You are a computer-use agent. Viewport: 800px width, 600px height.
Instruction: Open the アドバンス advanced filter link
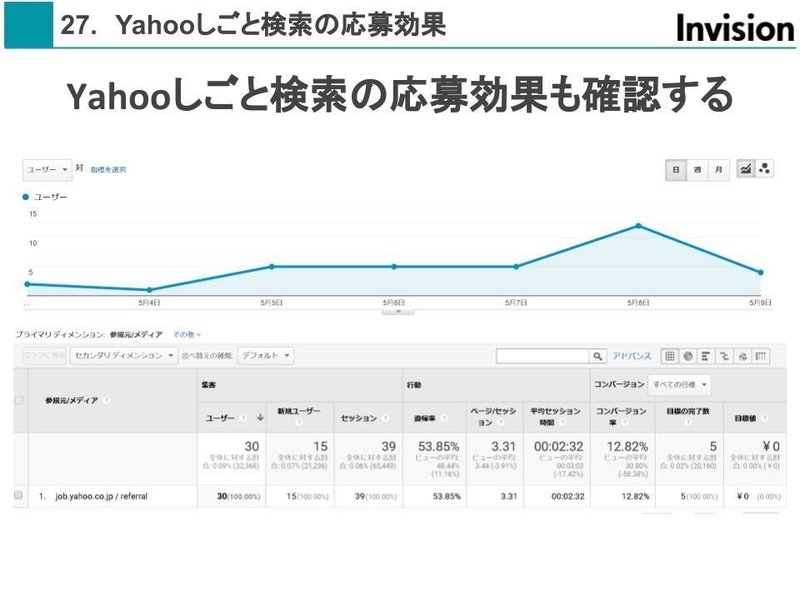pos(632,356)
